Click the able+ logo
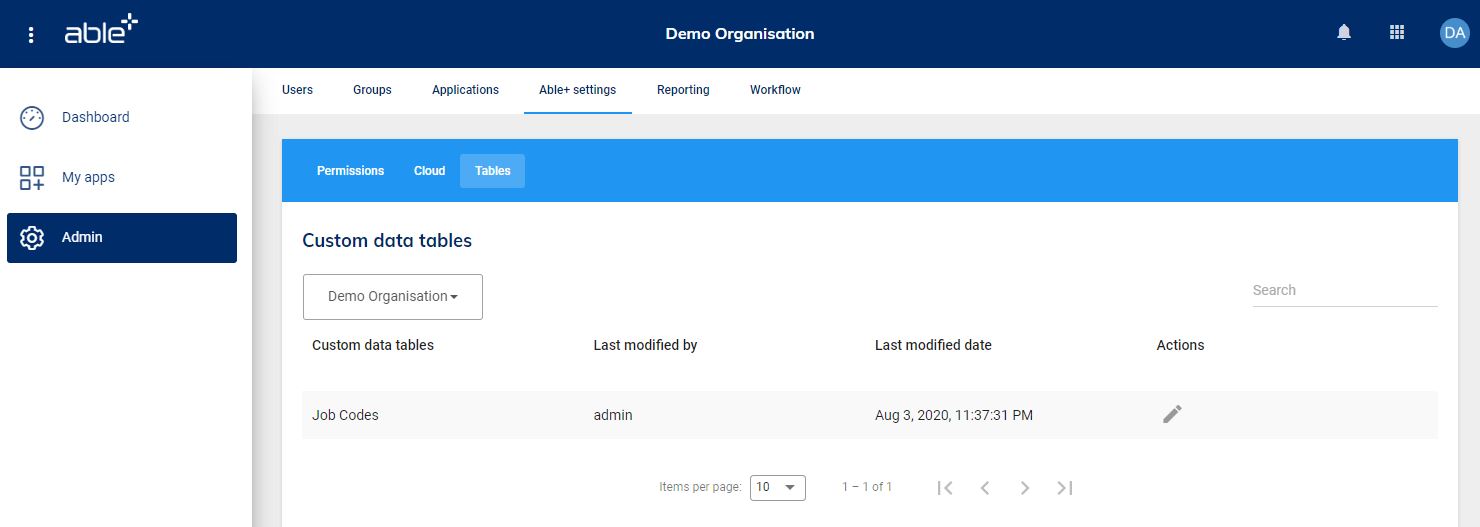The image size is (1480, 527). 101,32
